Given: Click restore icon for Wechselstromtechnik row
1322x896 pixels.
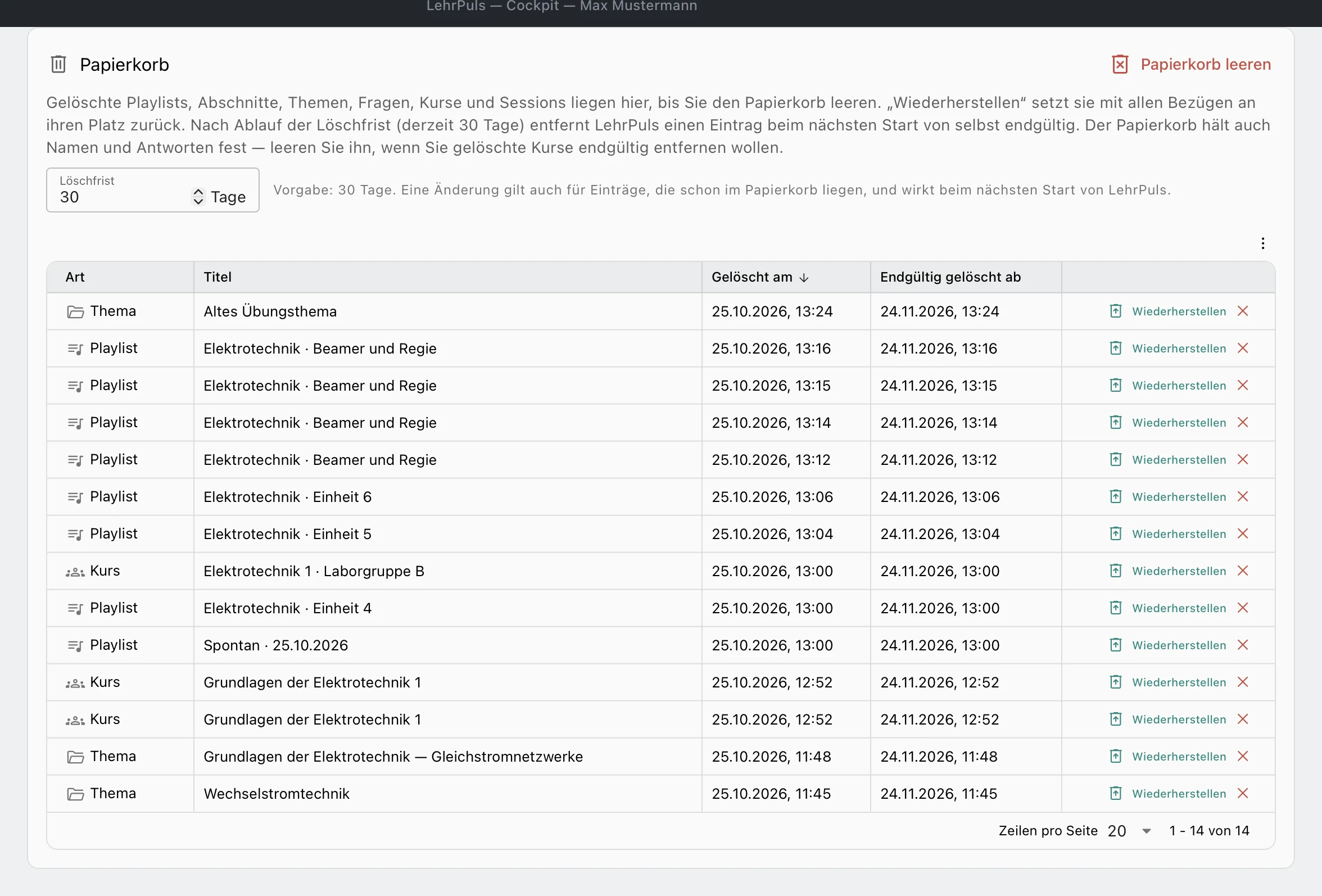Looking at the screenshot, I should click(x=1116, y=793).
